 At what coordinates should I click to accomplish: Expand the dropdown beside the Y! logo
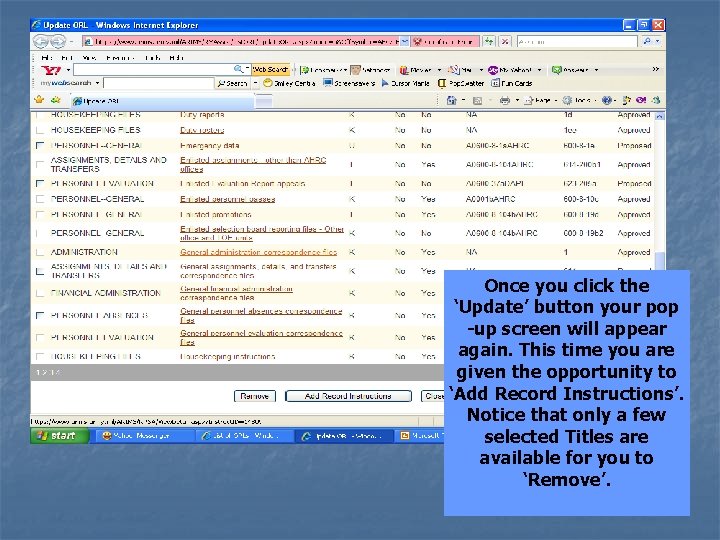tap(68, 70)
